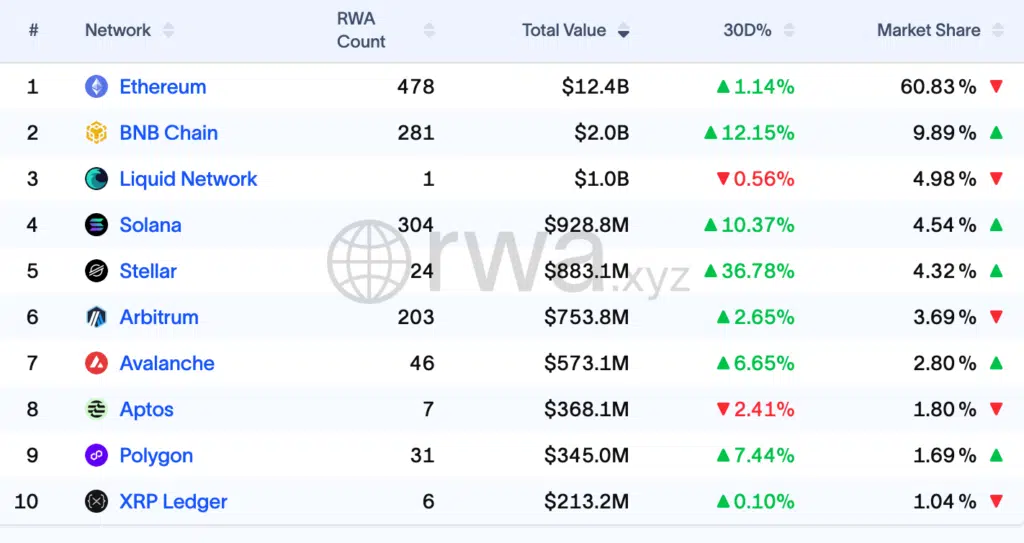Click the Avalanche logo icon
The image size is (1024, 543).
pyautogui.click(x=96, y=363)
